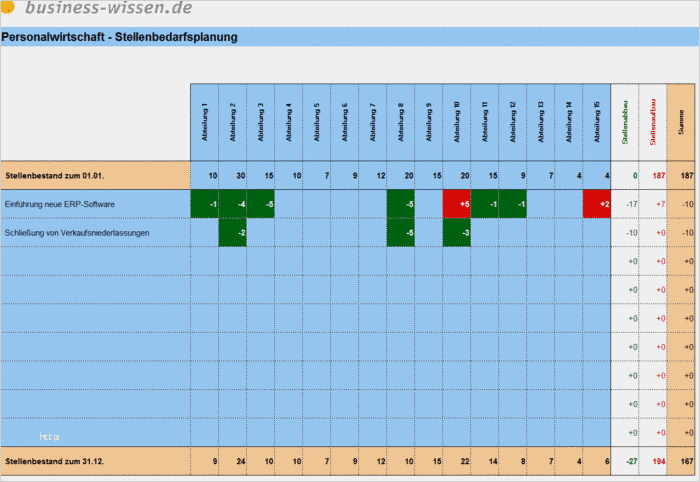This screenshot has height=482, width=700.
Task: Click the Stellenaufbau column header
Action: click(653, 122)
